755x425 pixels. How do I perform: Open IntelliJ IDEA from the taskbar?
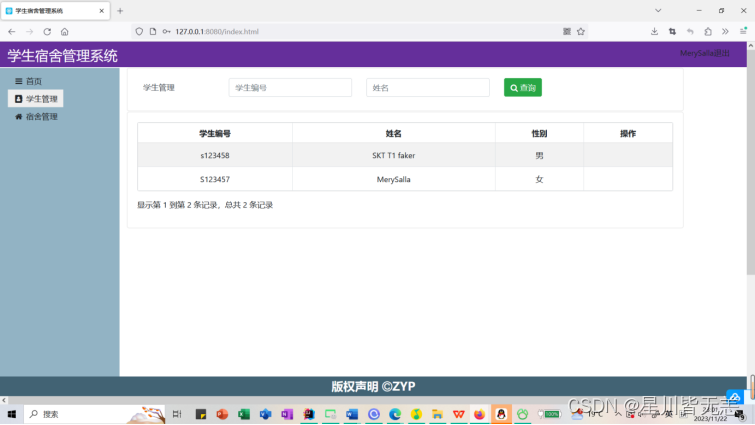pos(309,414)
